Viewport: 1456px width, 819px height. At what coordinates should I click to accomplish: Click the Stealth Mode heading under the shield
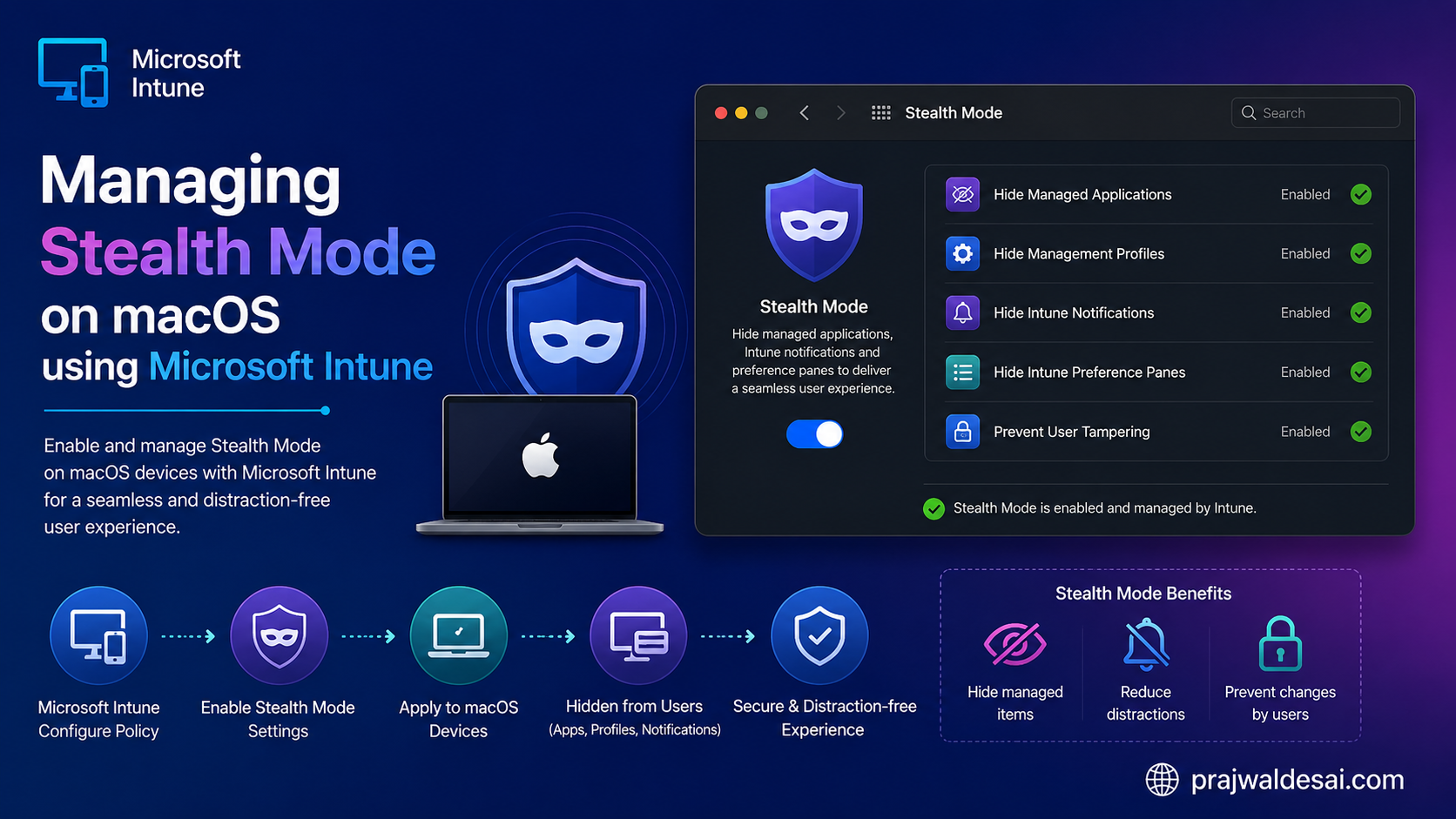tap(813, 306)
